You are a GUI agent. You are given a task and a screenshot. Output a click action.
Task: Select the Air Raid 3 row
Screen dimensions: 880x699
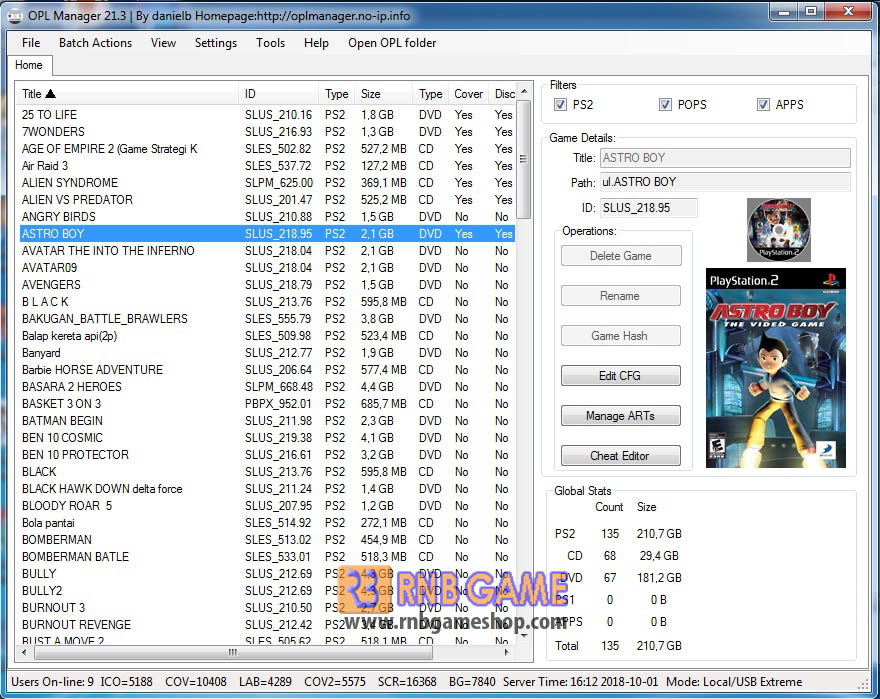pyautogui.click(x=267, y=166)
